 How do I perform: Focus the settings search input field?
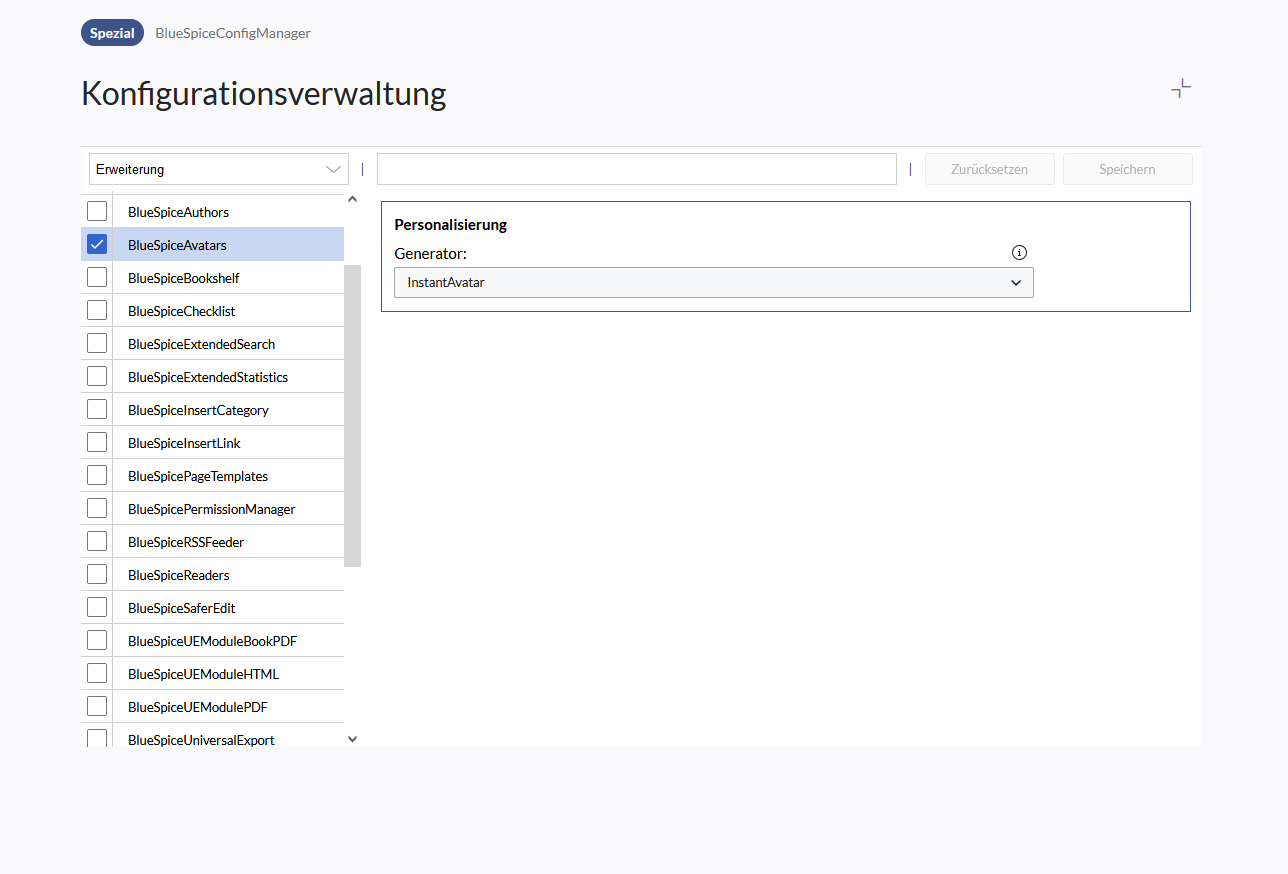pyautogui.click(x=636, y=169)
